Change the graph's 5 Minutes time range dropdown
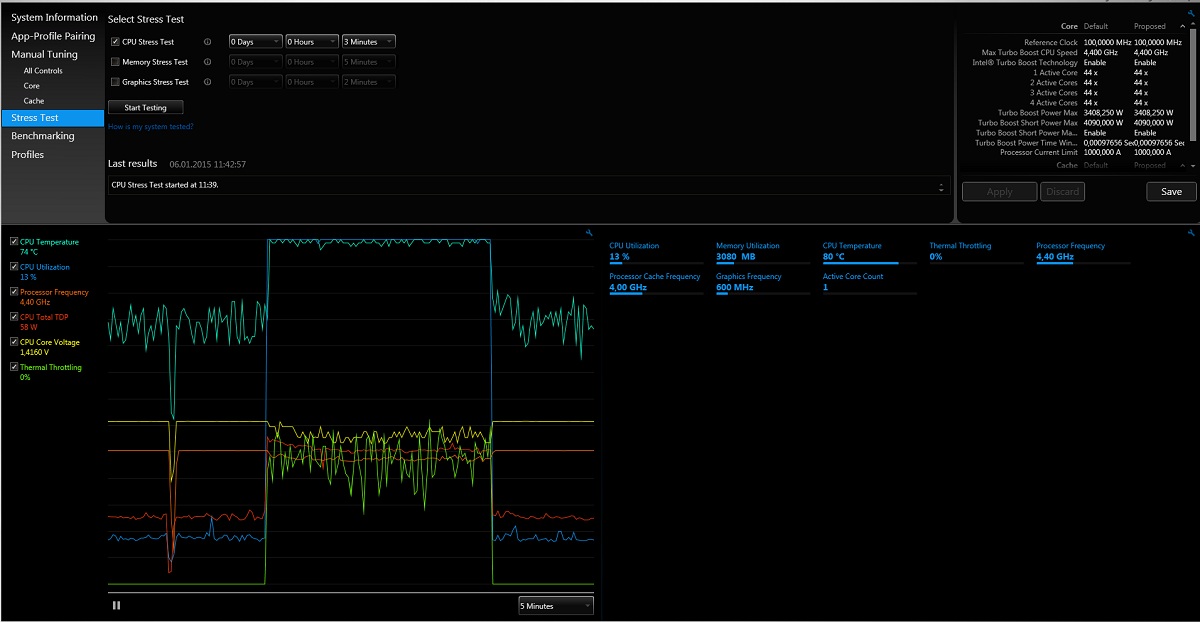1200x622 pixels. point(555,606)
